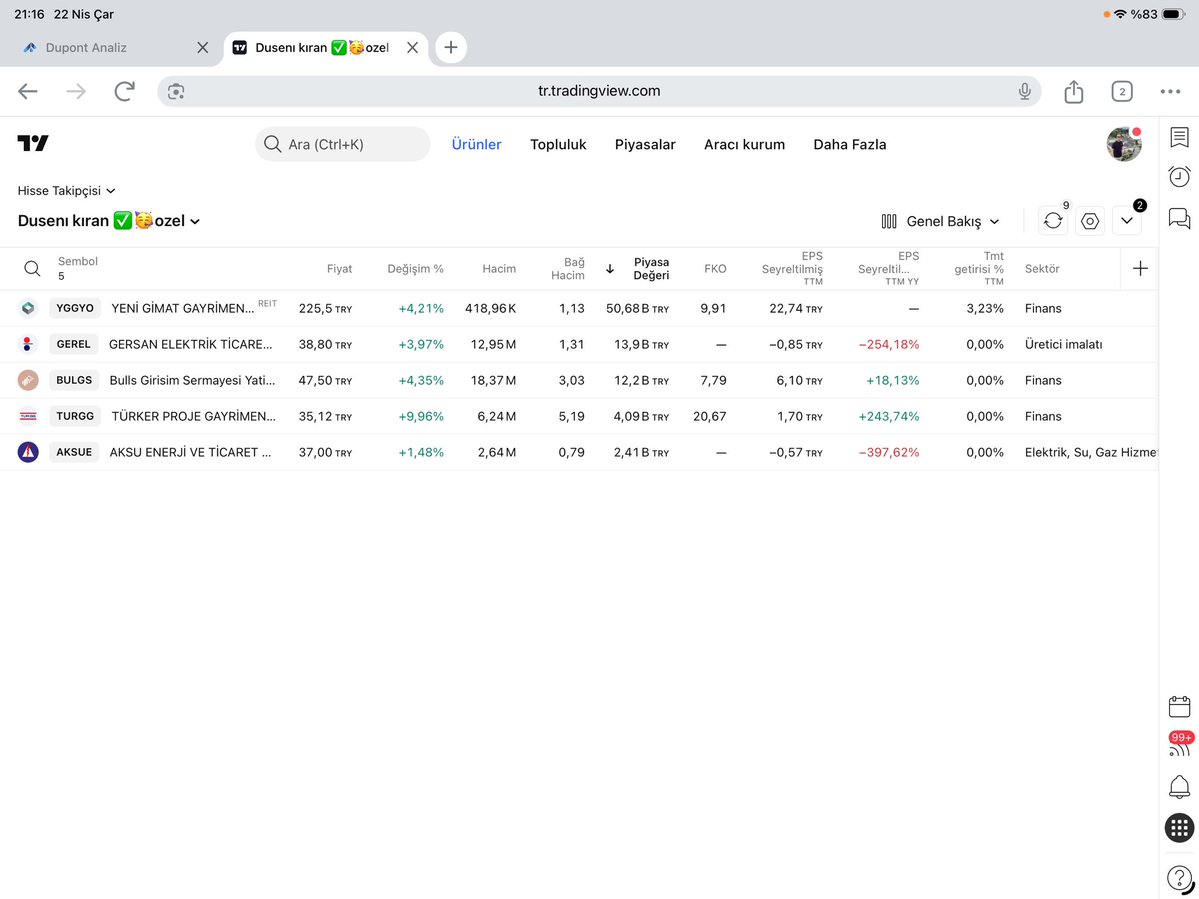This screenshot has height=899, width=1199.
Task: Reload the page with the refresh icon
Action: (125, 92)
